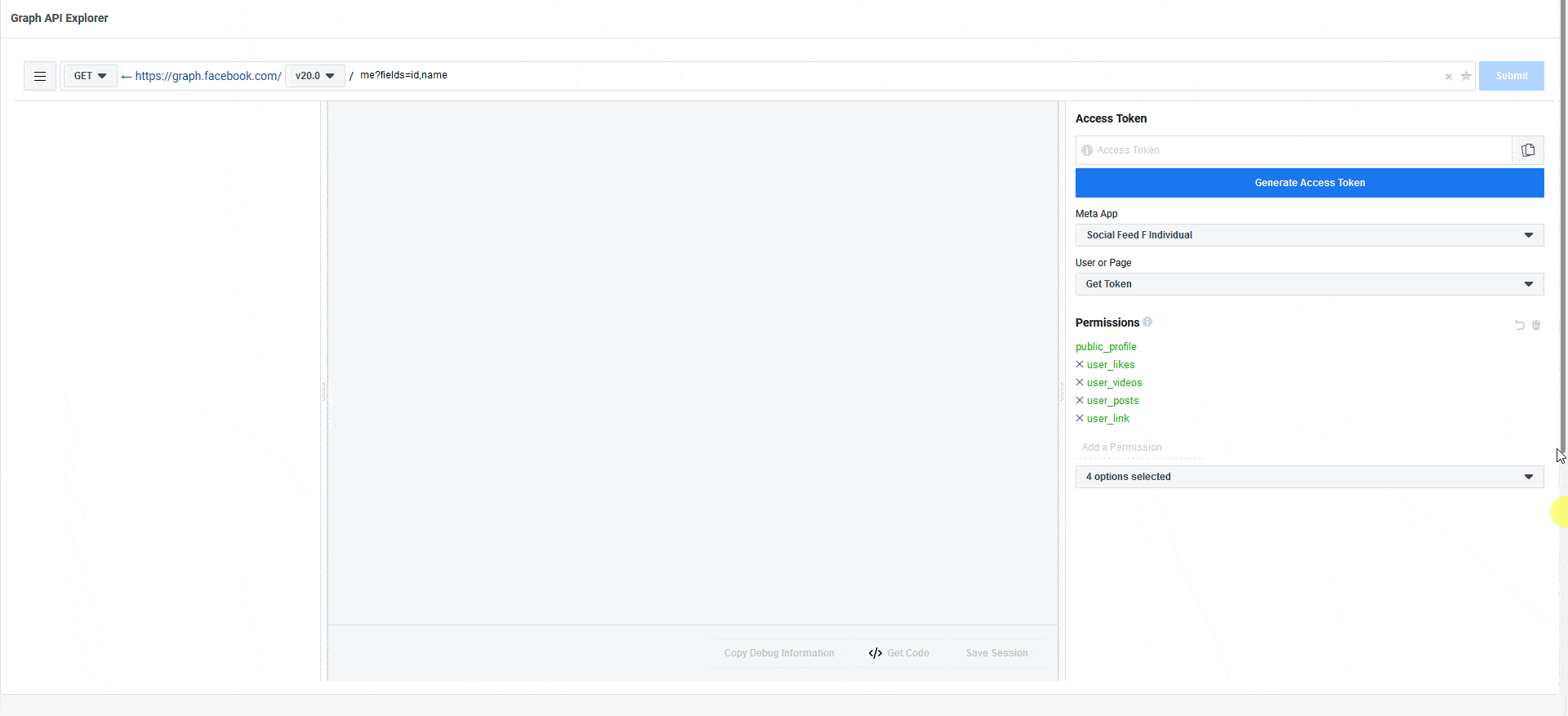
Task: Click the user_link permission text
Action: click(x=1108, y=419)
